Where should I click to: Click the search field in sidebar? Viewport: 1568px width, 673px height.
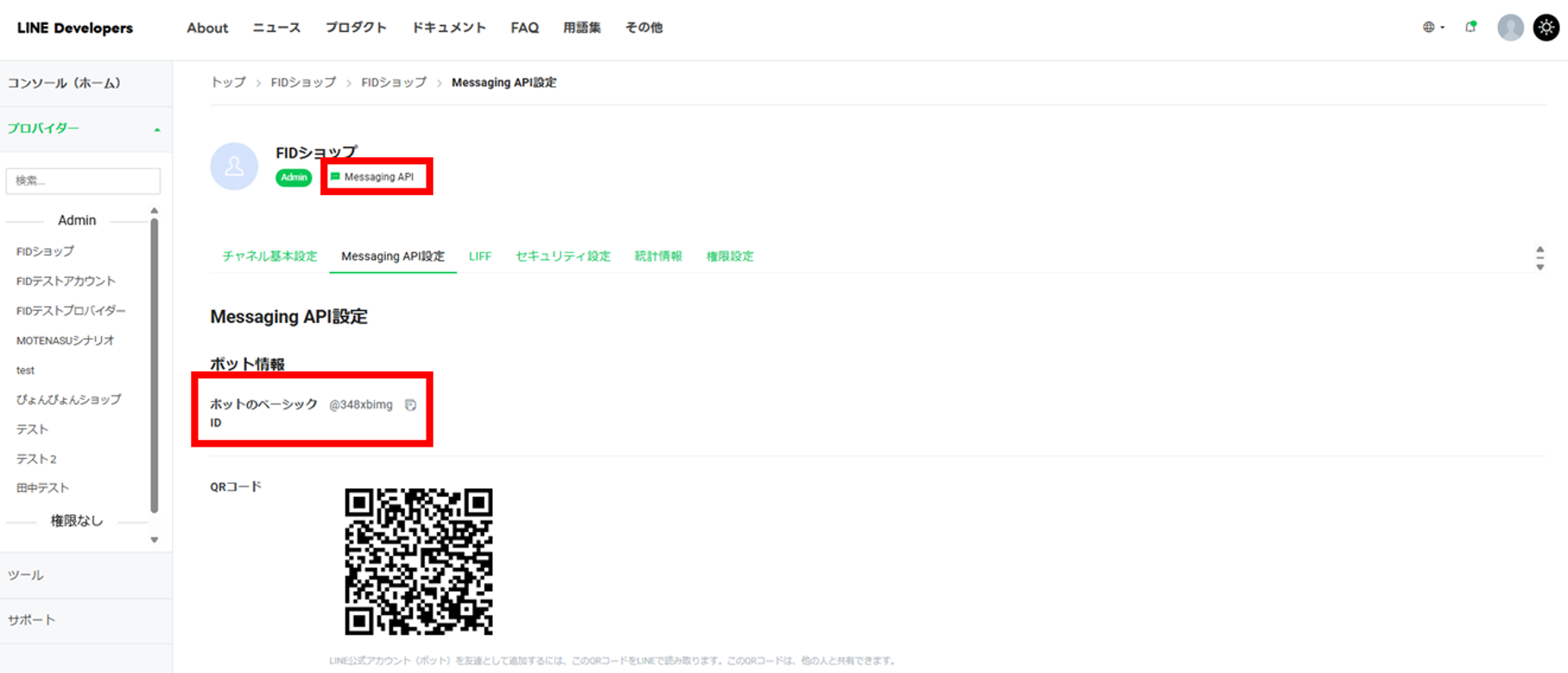(x=83, y=181)
